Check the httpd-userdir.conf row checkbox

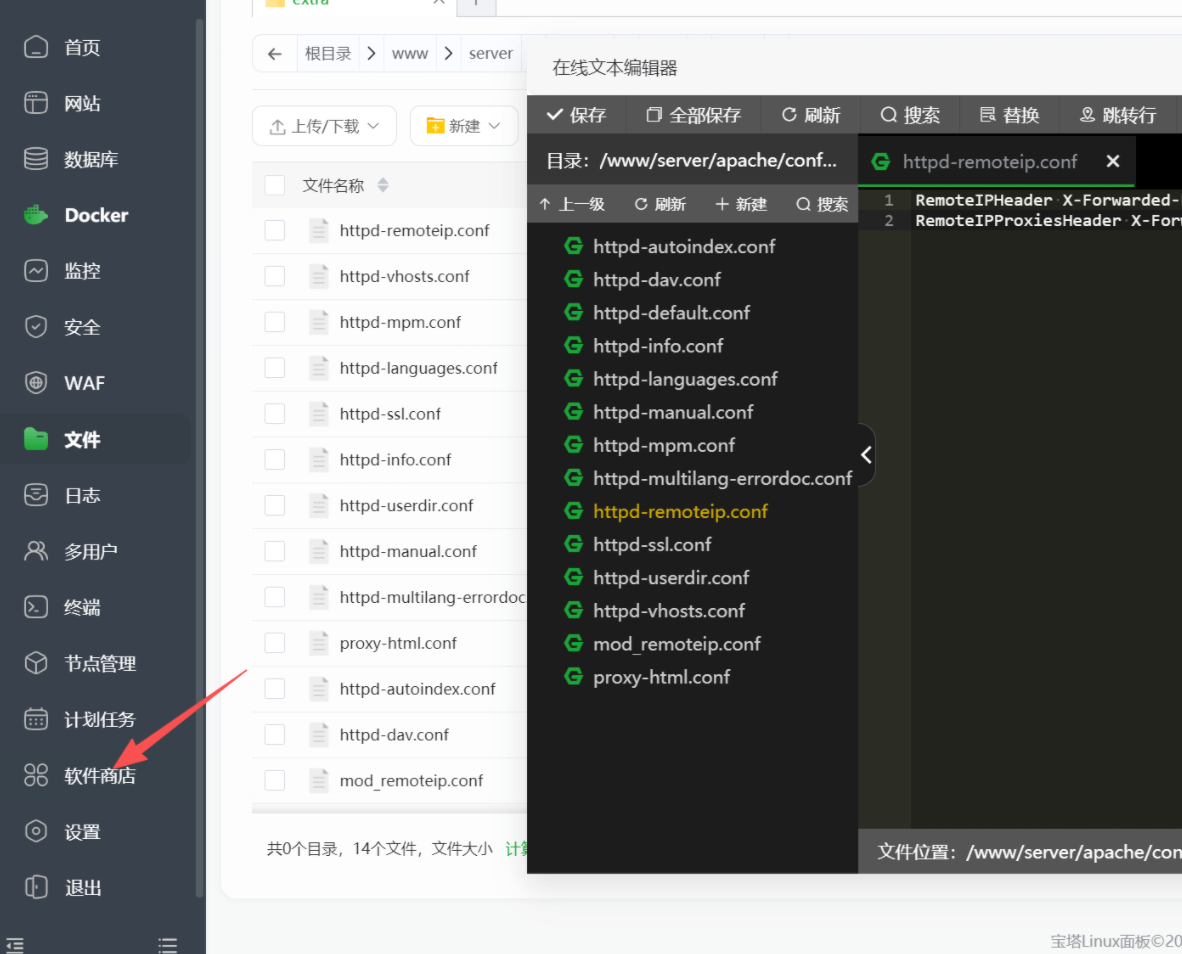click(275, 506)
